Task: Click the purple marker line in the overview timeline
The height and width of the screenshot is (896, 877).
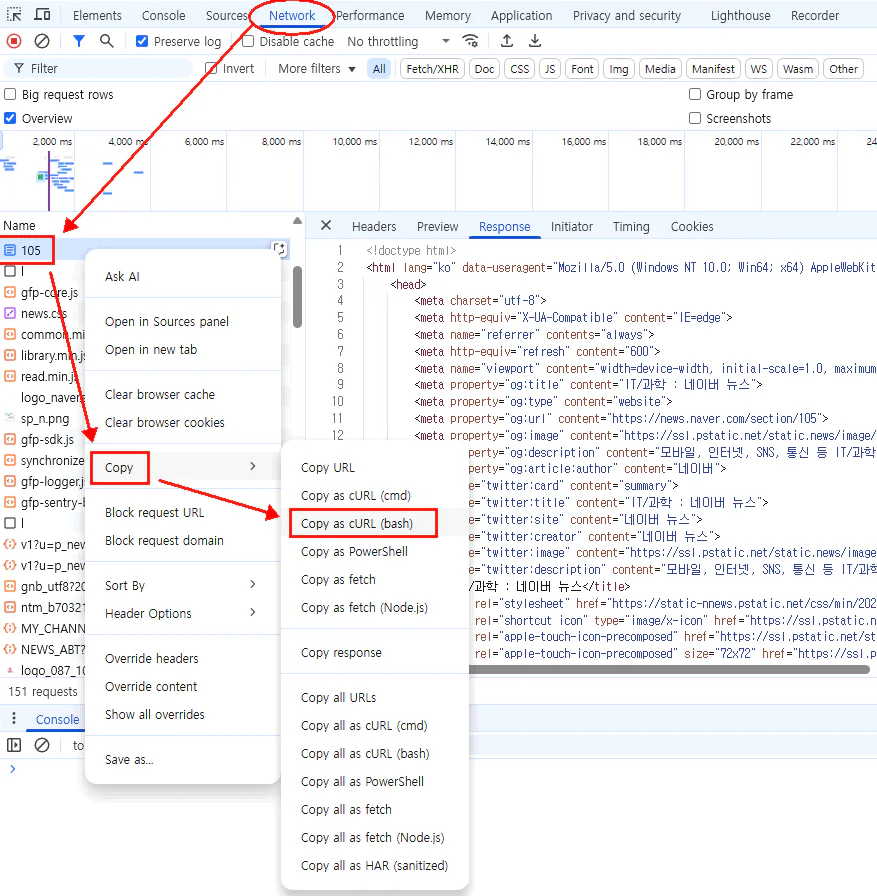Action: pos(49,181)
